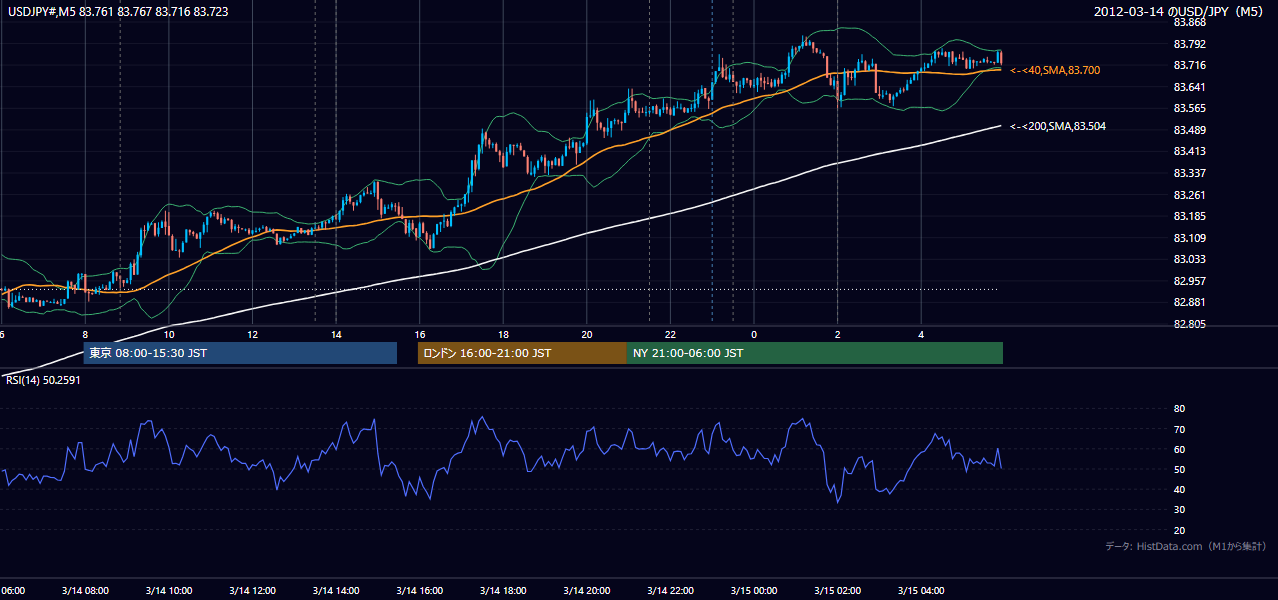Click the 82.805 price axis label
Screen dimensions: 1278x600
click(1189, 324)
